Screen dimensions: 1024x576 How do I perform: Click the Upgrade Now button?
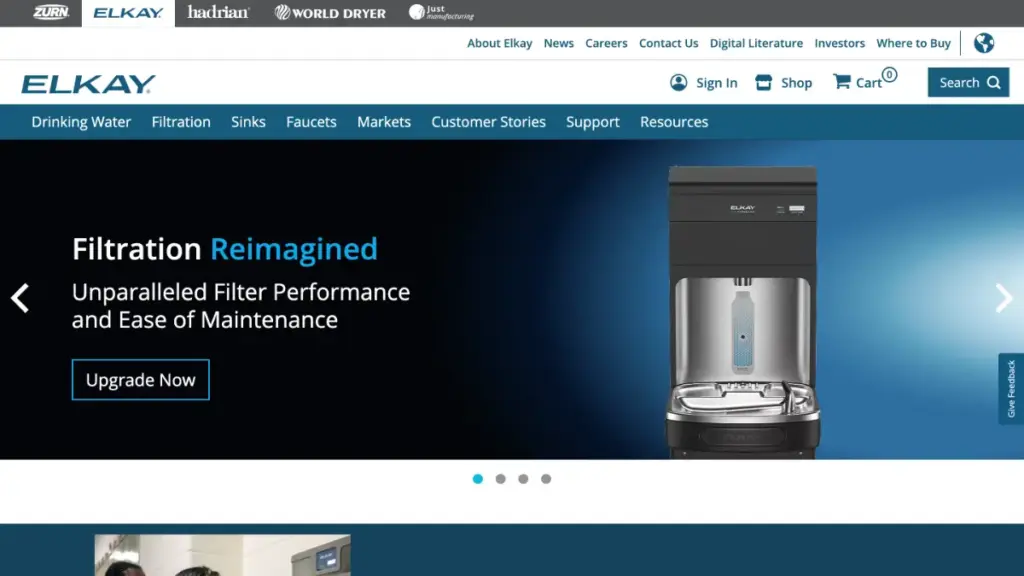pyautogui.click(x=141, y=380)
